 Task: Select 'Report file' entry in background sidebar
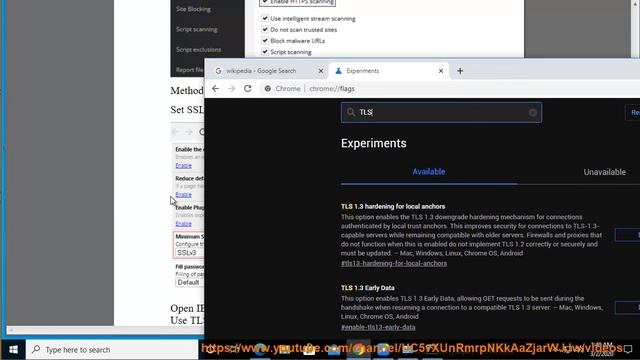point(189,70)
